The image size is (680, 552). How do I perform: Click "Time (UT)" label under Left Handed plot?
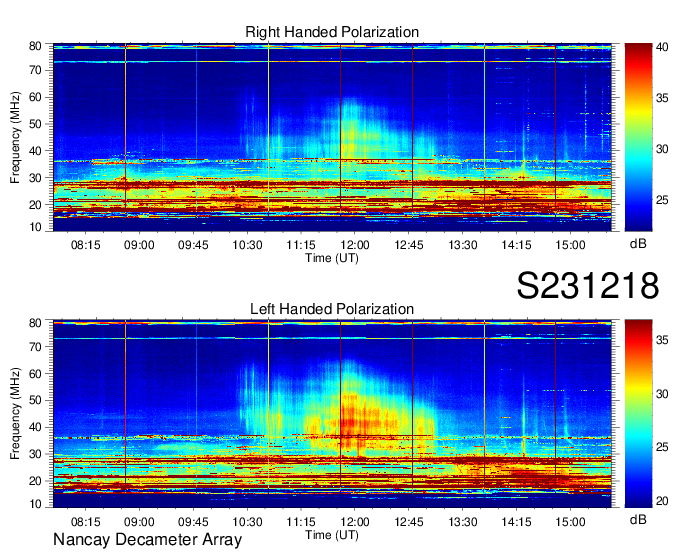point(332,535)
